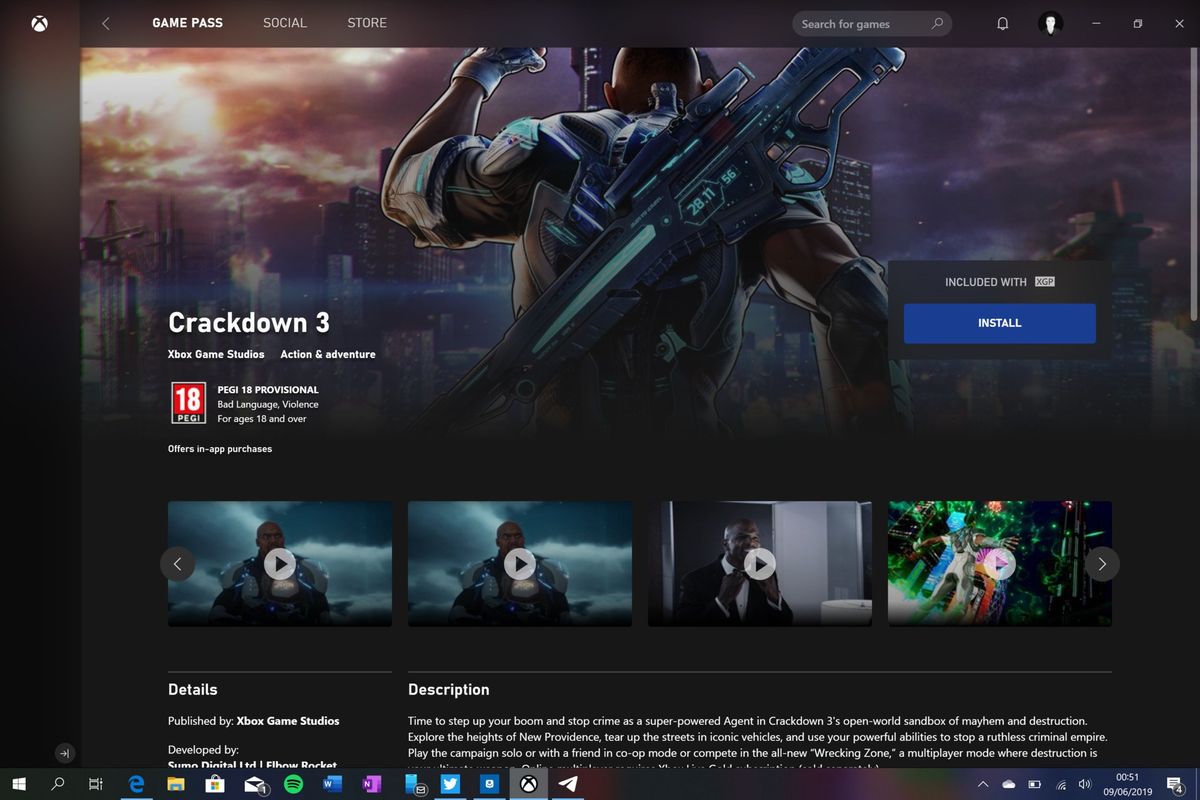This screenshot has width=1200, height=800.
Task: Click the Xbox logo in the top-left corner
Action: coord(39,23)
